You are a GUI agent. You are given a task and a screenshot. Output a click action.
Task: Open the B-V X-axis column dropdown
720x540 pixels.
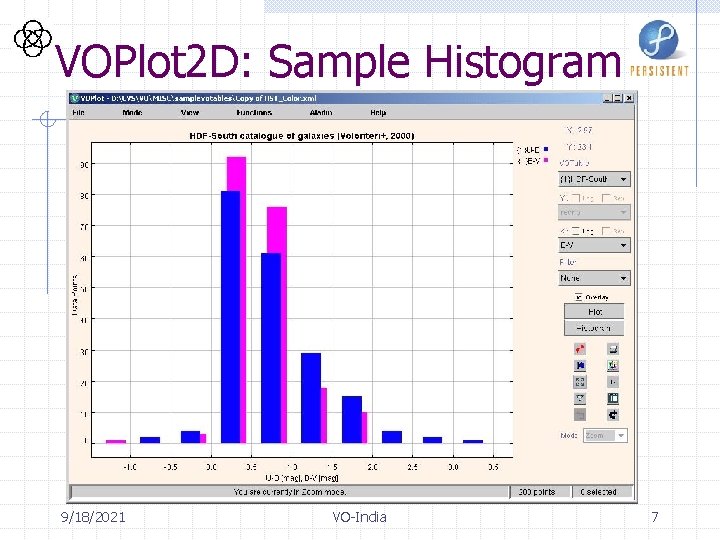pos(594,245)
